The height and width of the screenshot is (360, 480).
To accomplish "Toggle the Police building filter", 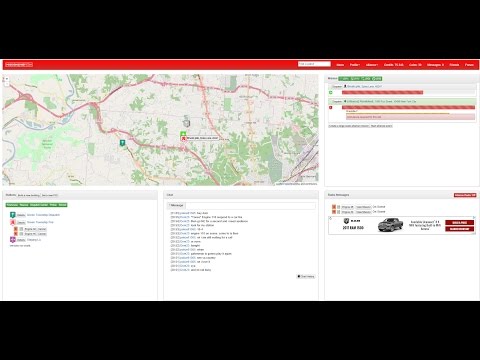I will (53, 205).
